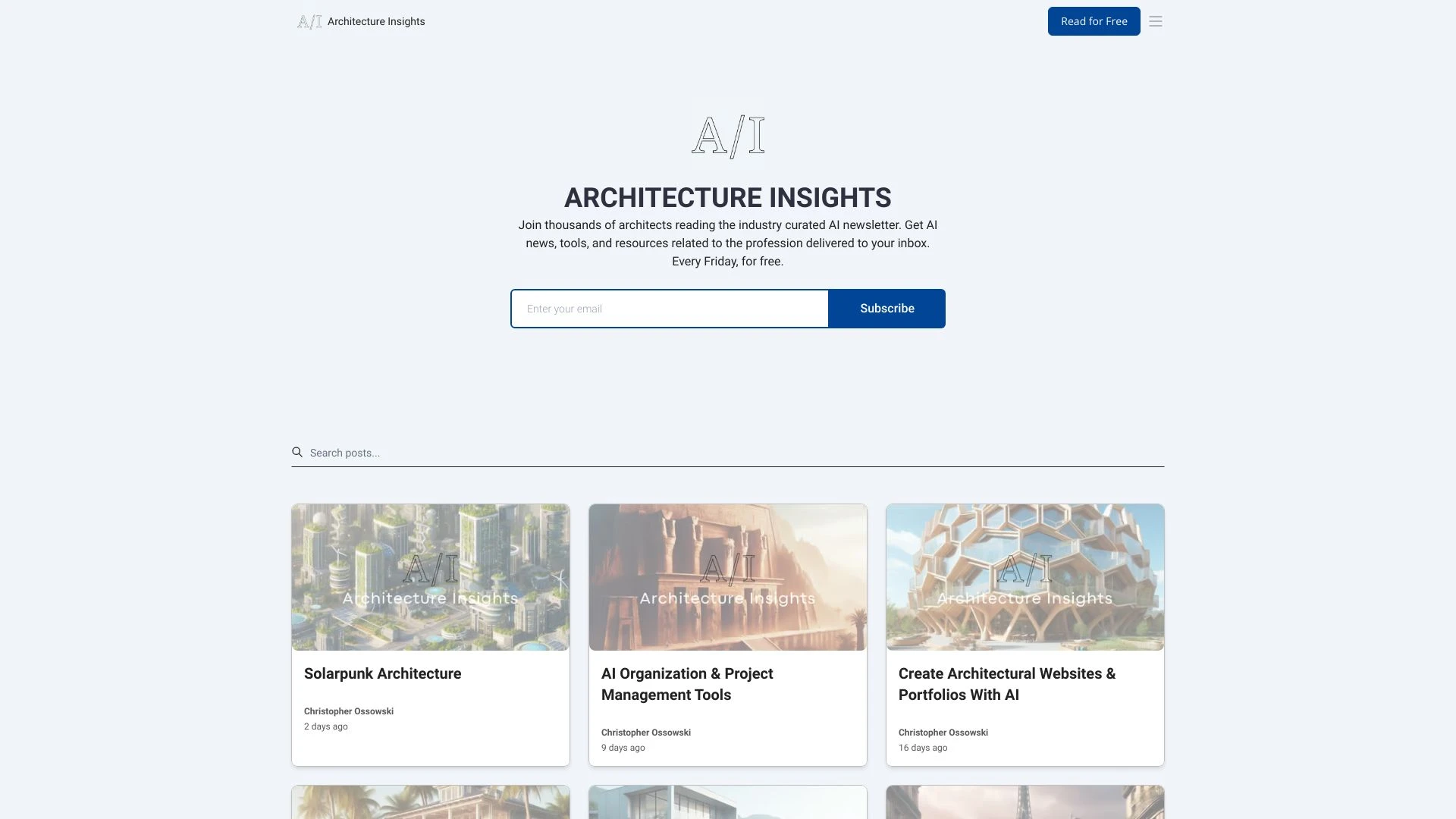This screenshot has height=819, width=1456.
Task: Click 'Architecture Insights' header title
Action: (x=376, y=21)
